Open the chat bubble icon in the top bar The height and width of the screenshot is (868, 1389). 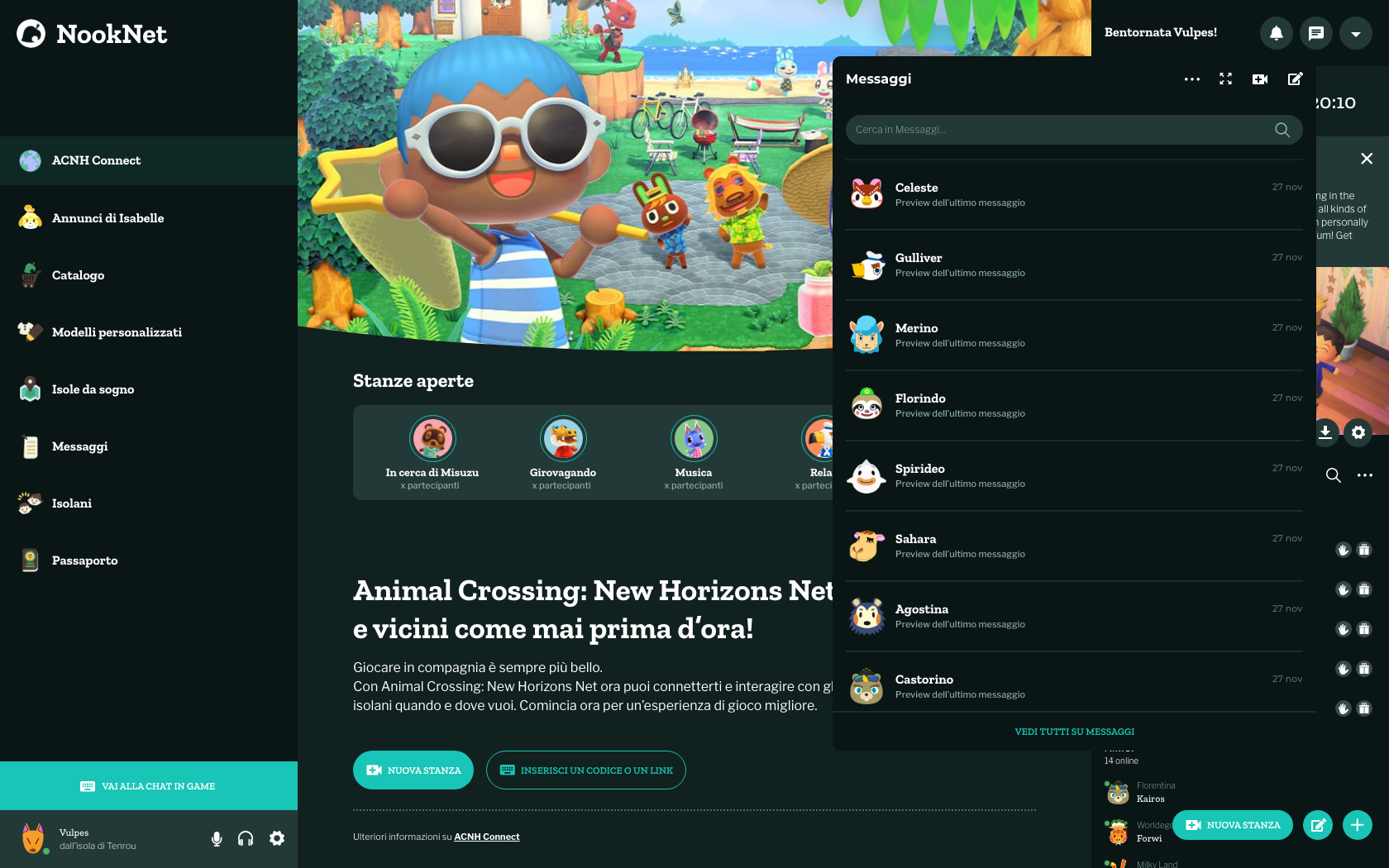(x=1316, y=33)
